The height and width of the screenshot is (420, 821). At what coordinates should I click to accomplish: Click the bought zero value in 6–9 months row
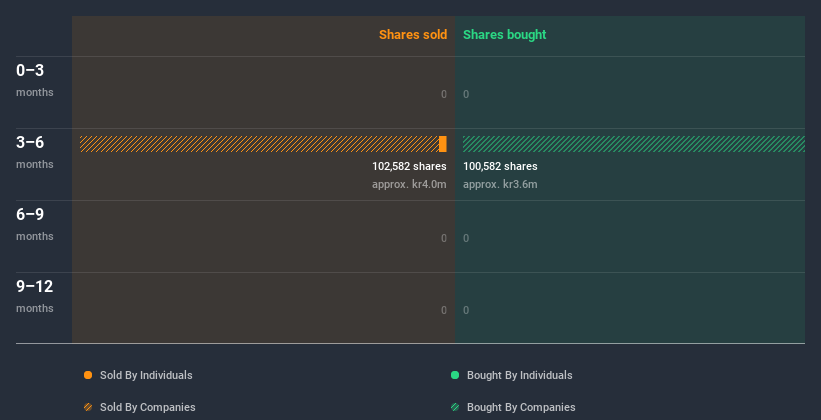466,238
